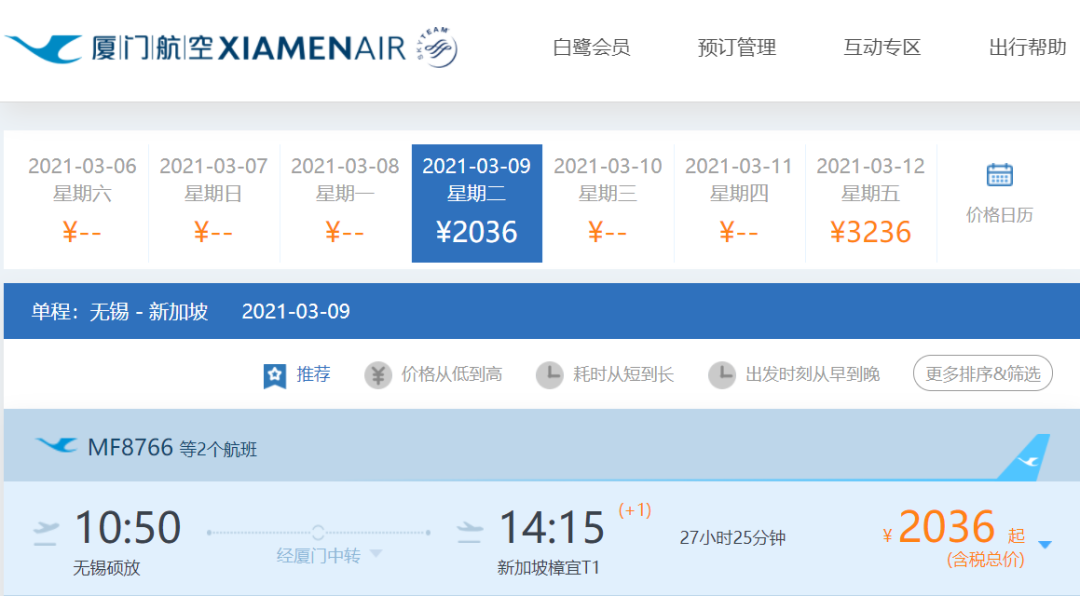1080x596 pixels.
Task: Click the aircraft tail fin graphic
Action: (1024, 458)
